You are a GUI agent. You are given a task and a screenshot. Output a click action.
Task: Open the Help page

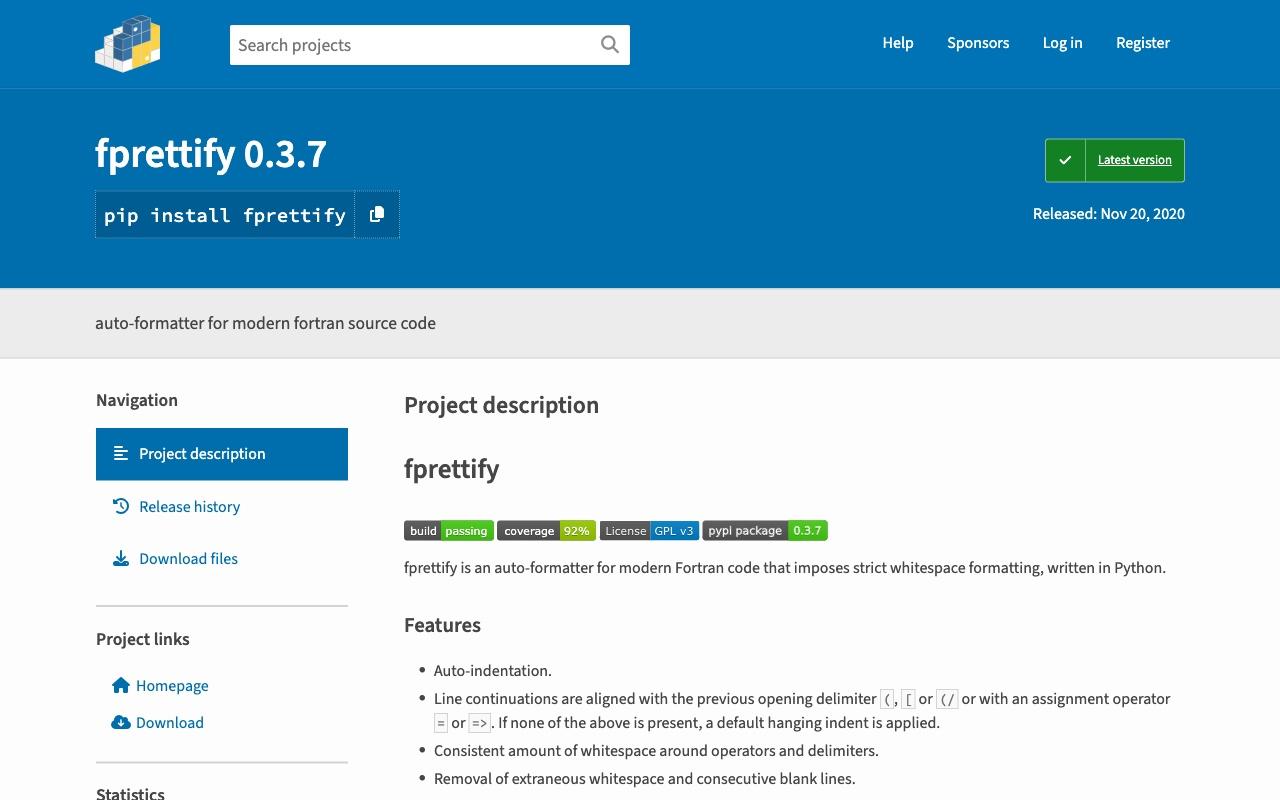point(898,43)
